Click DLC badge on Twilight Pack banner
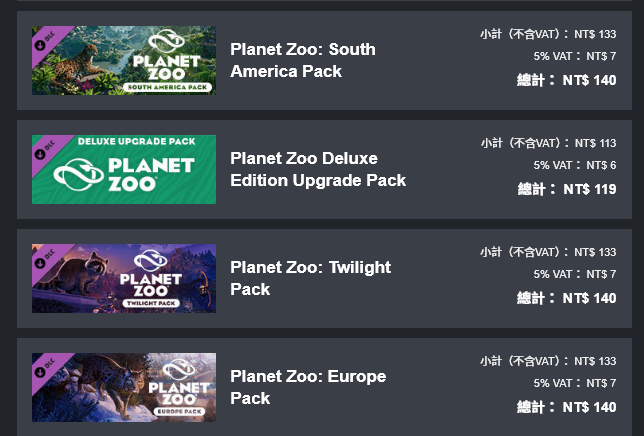644x436 pixels. pyautogui.click(x=45, y=259)
